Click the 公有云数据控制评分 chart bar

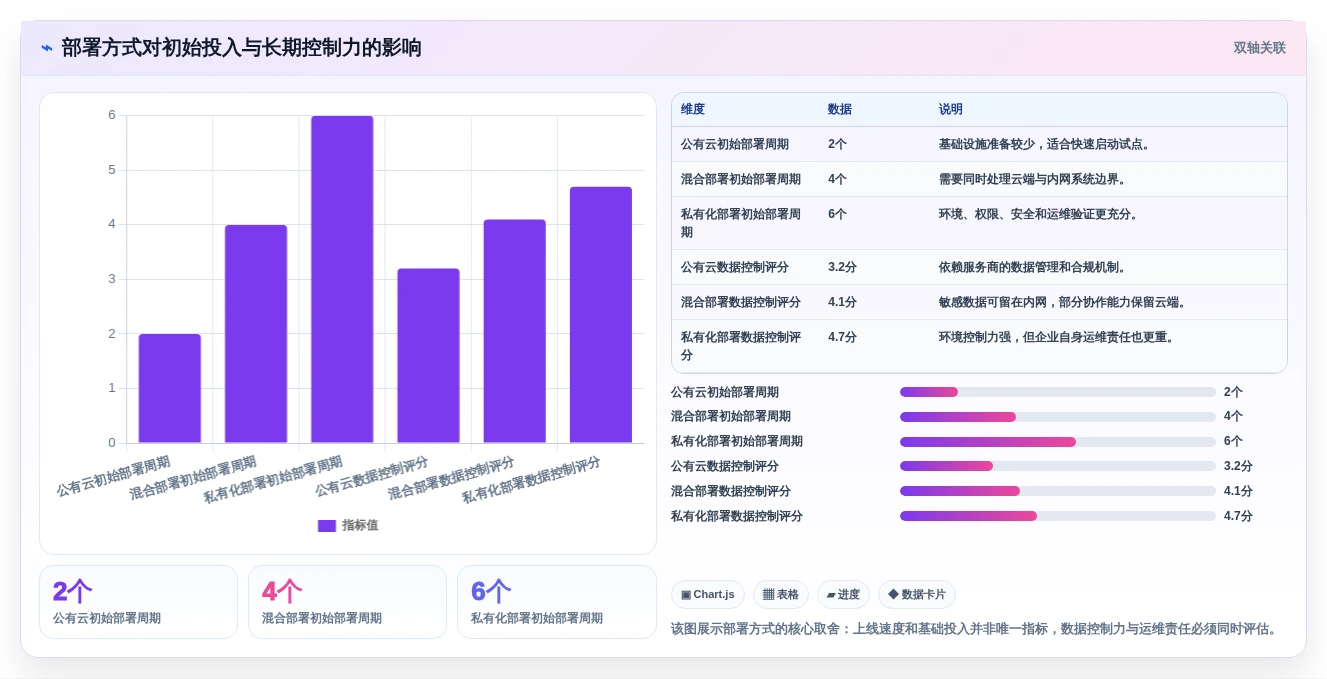point(428,356)
